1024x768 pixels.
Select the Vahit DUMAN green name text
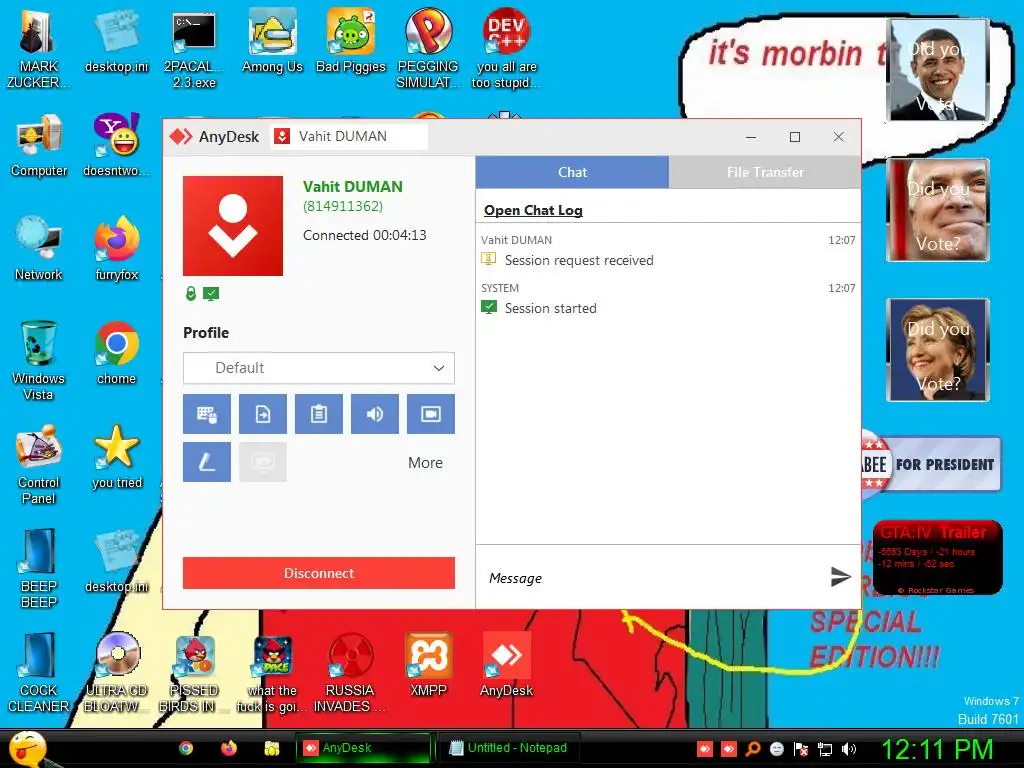[x=353, y=187]
